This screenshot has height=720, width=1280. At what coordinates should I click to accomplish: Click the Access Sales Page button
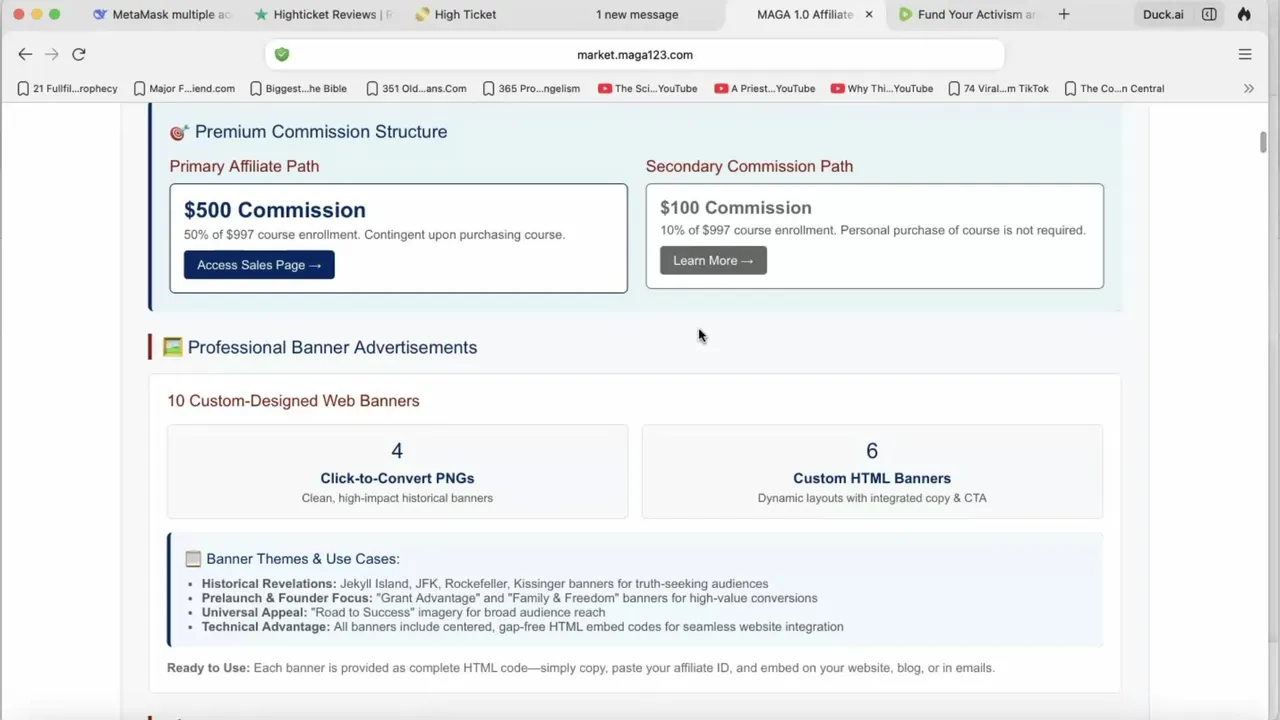[x=259, y=265]
